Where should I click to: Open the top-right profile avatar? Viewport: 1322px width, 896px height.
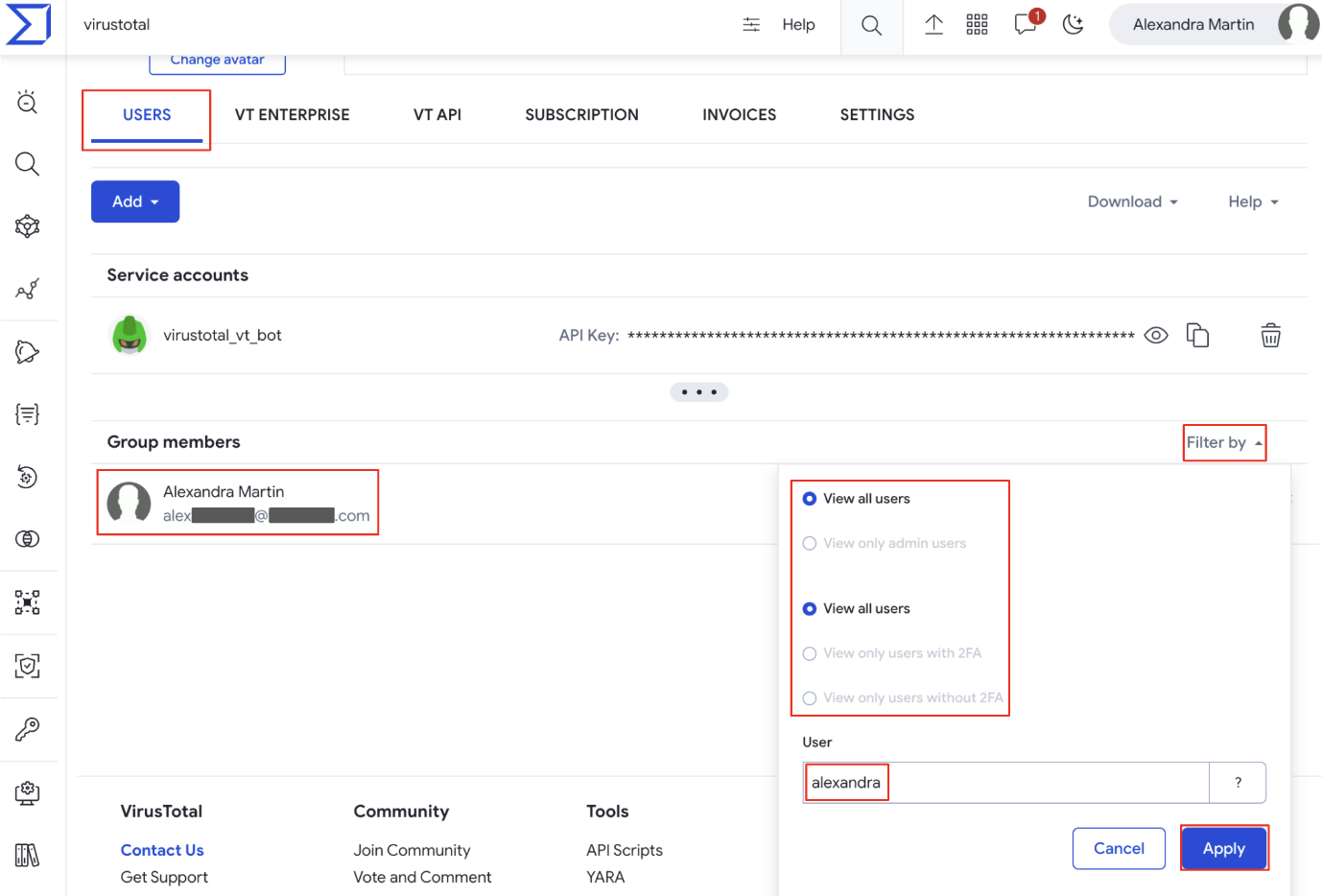[1299, 24]
